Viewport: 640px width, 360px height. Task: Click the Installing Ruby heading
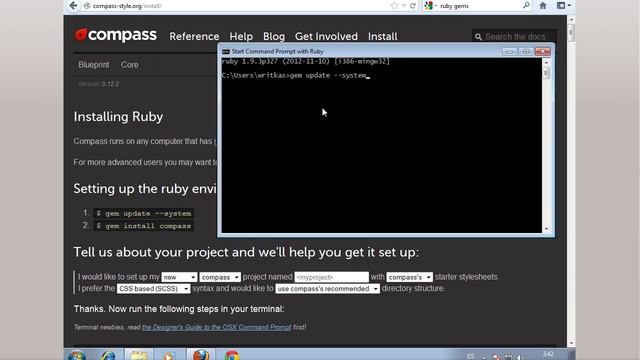pyautogui.click(x=118, y=117)
